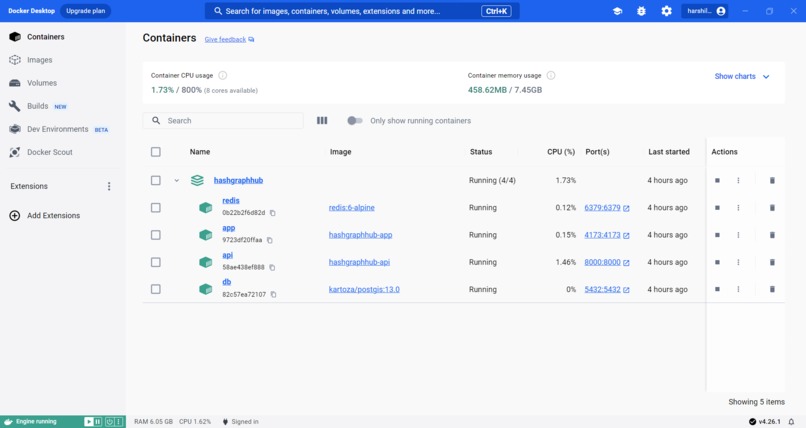Open the kartoza/postgis:13.0 image link

click(364, 289)
